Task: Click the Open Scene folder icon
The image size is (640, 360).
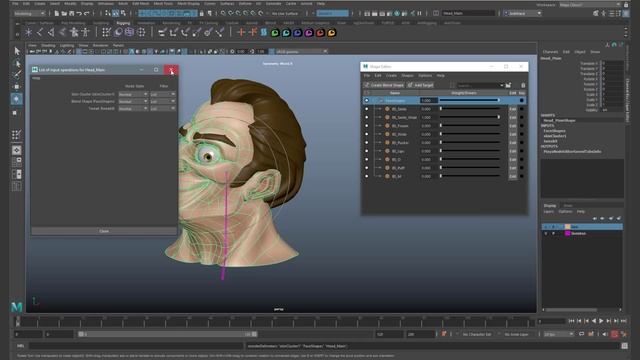Action: 64,13
